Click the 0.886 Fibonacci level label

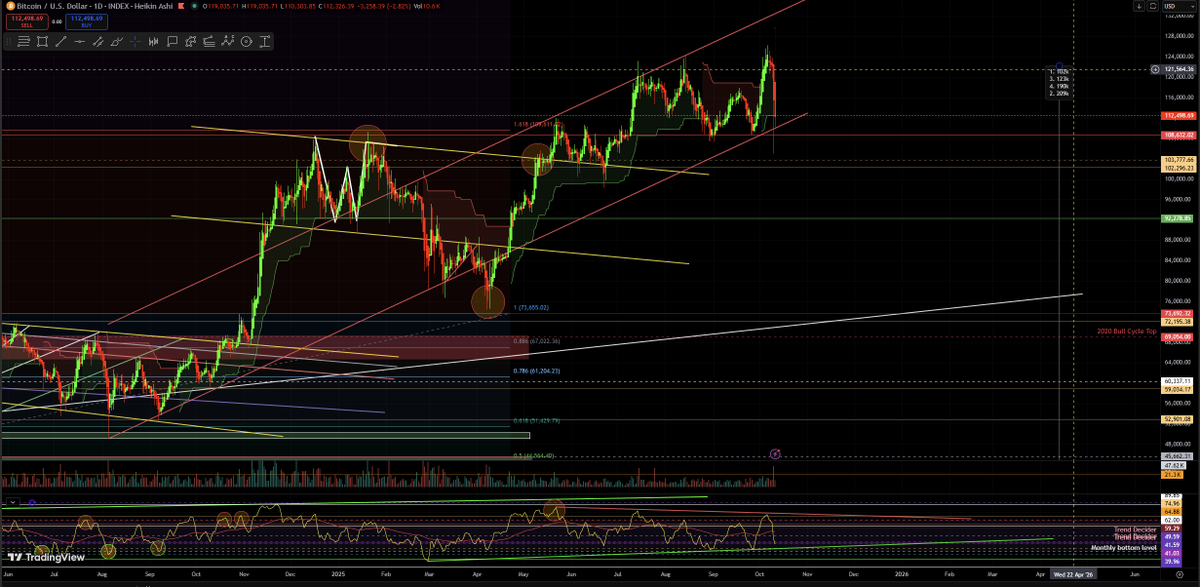tap(535, 341)
